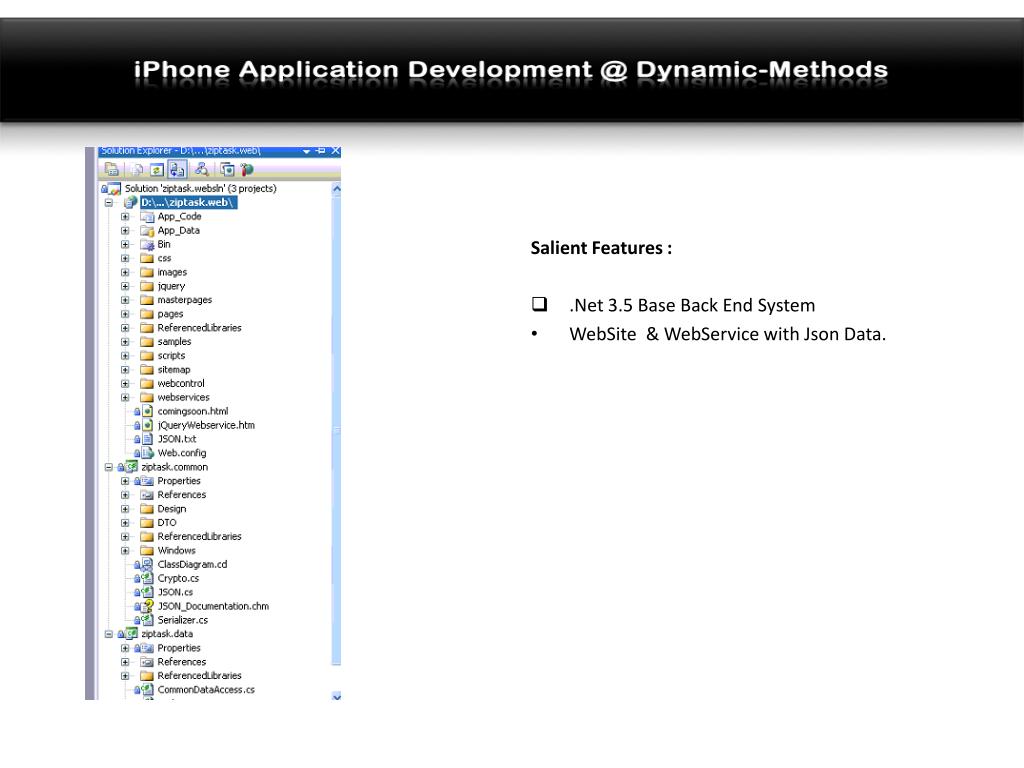The width and height of the screenshot is (1024, 768).
Task: Click the sitemap folder icon
Action: point(147,370)
